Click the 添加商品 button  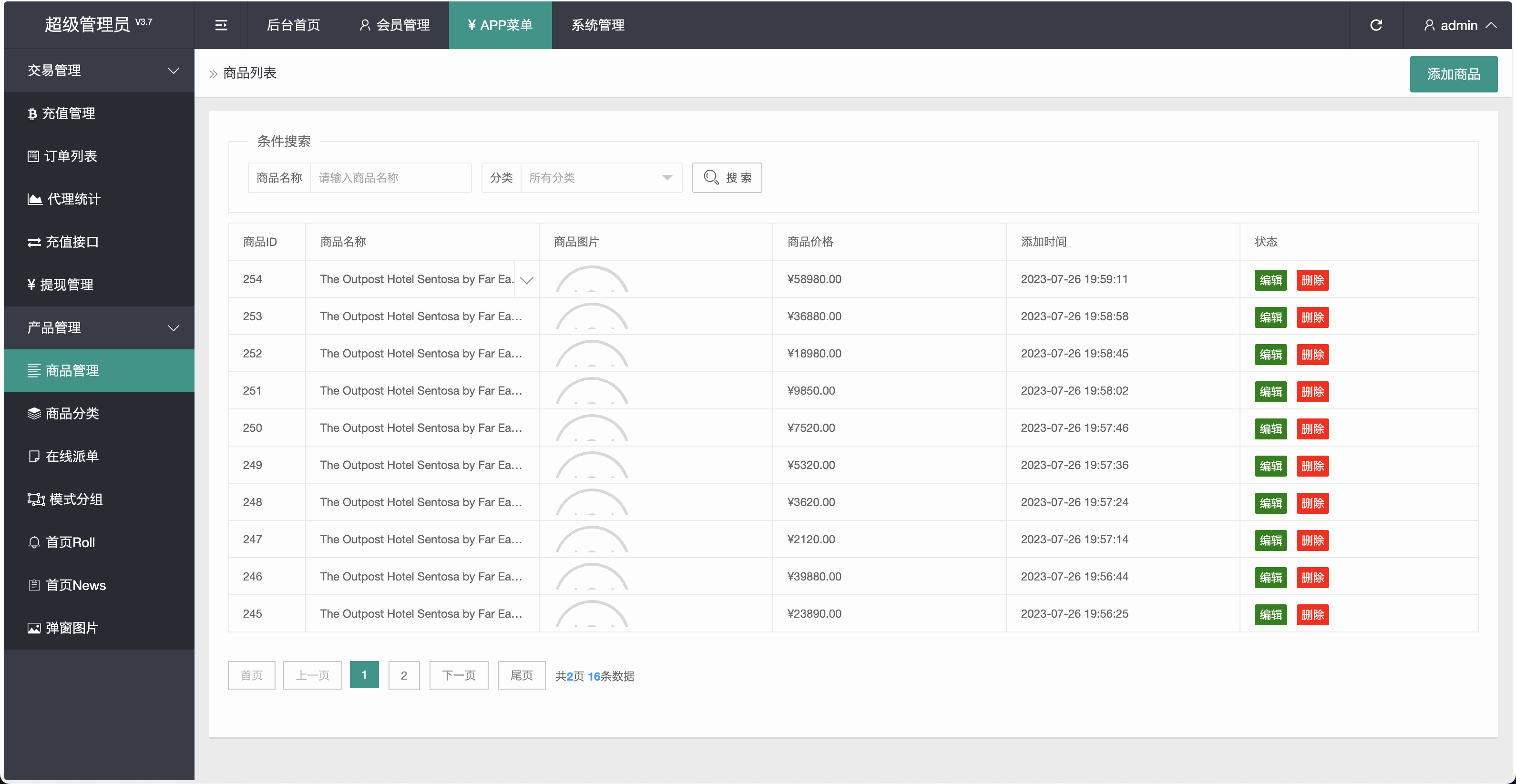[1453, 74]
